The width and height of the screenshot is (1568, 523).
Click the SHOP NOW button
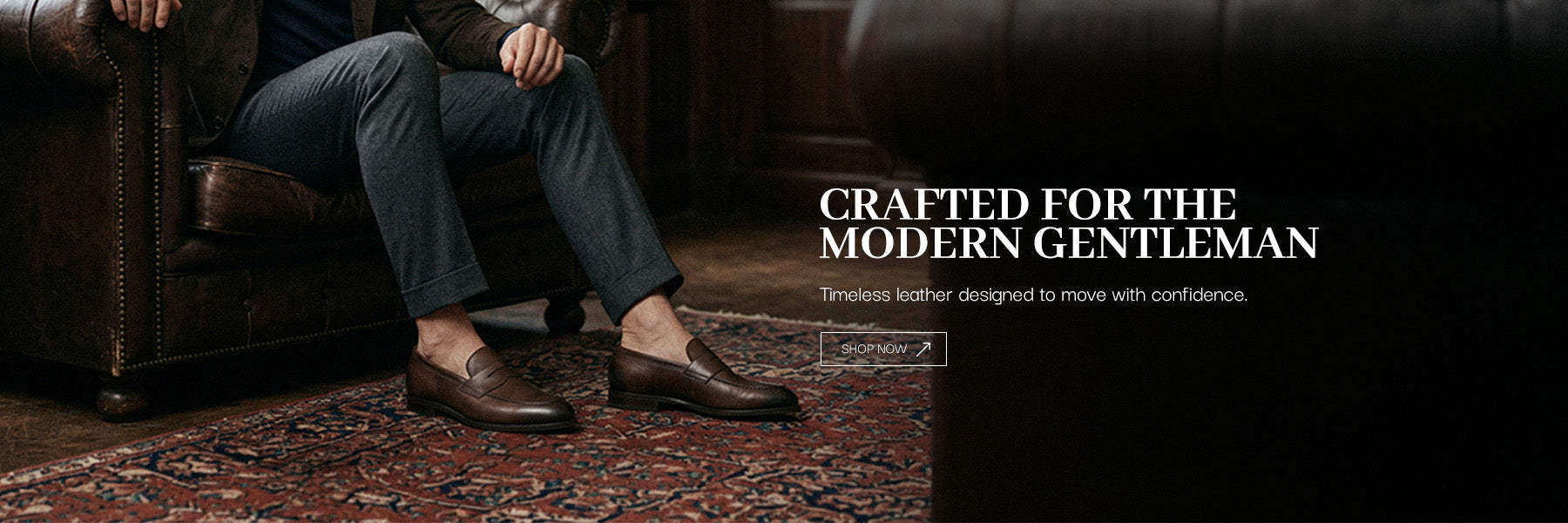[x=883, y=349]
